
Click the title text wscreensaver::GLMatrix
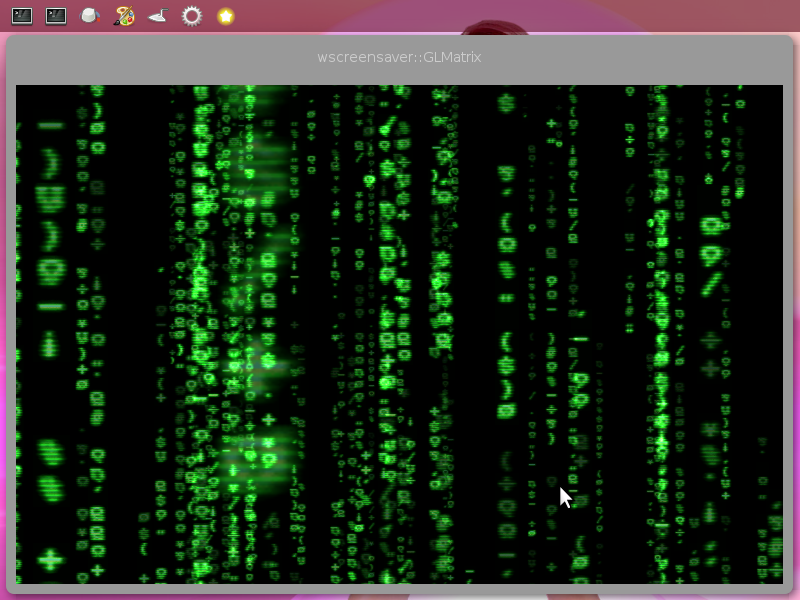point(398,57)
